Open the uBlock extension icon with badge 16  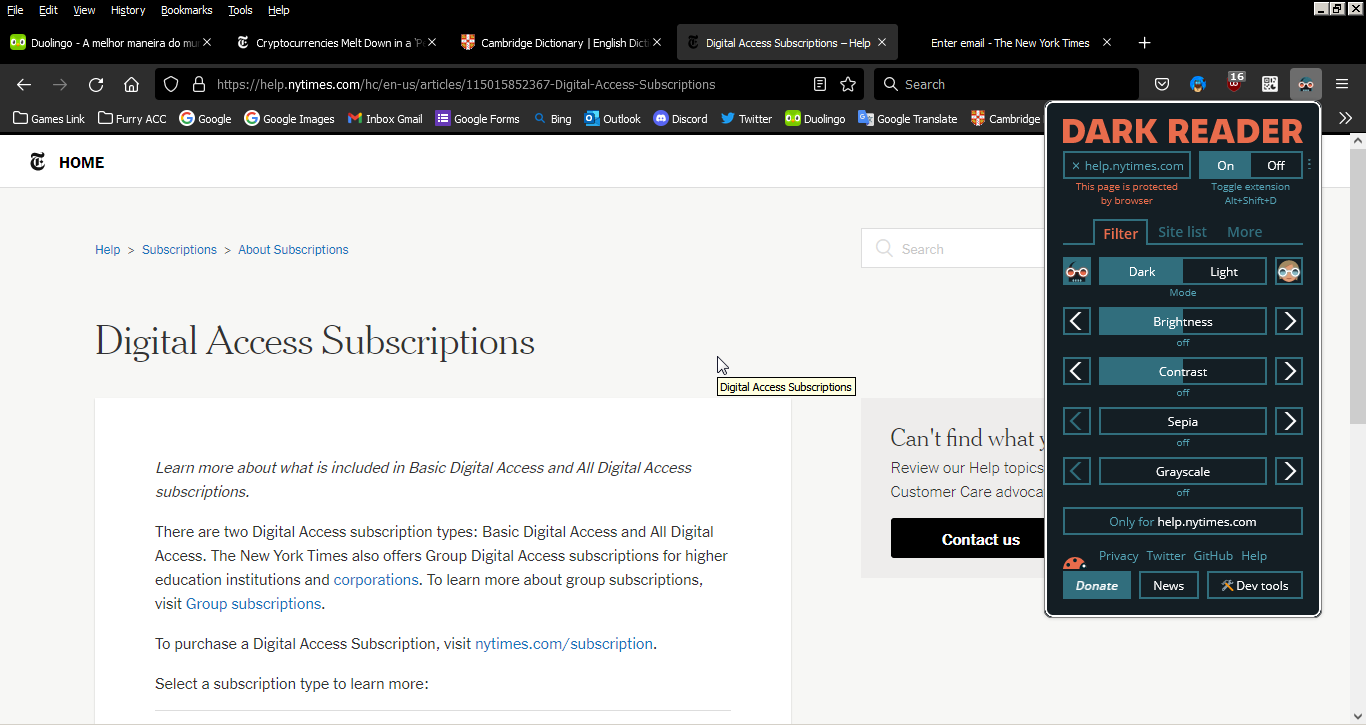click(1234, 84)
